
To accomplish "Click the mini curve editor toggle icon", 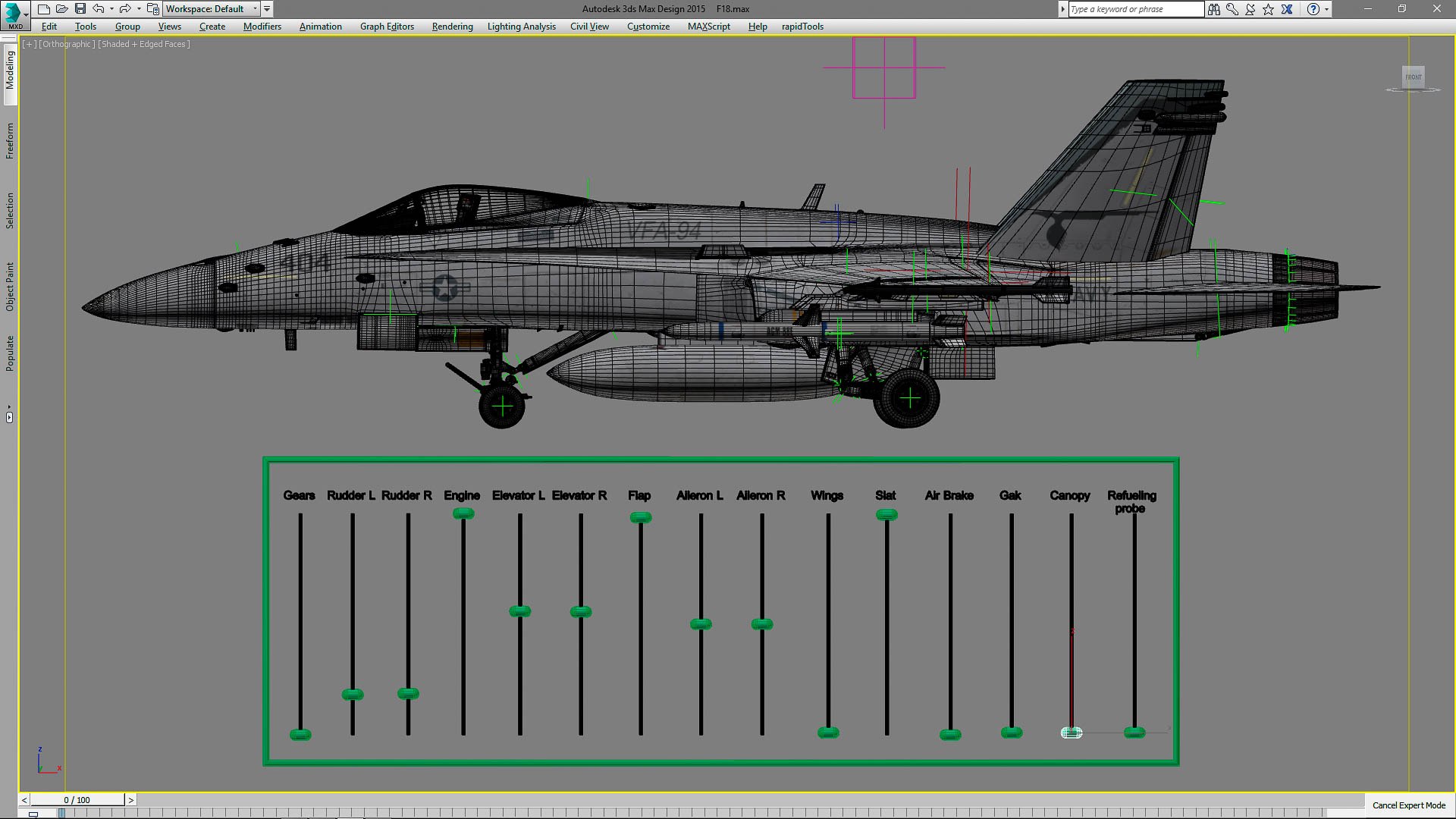I will (33, 814).
